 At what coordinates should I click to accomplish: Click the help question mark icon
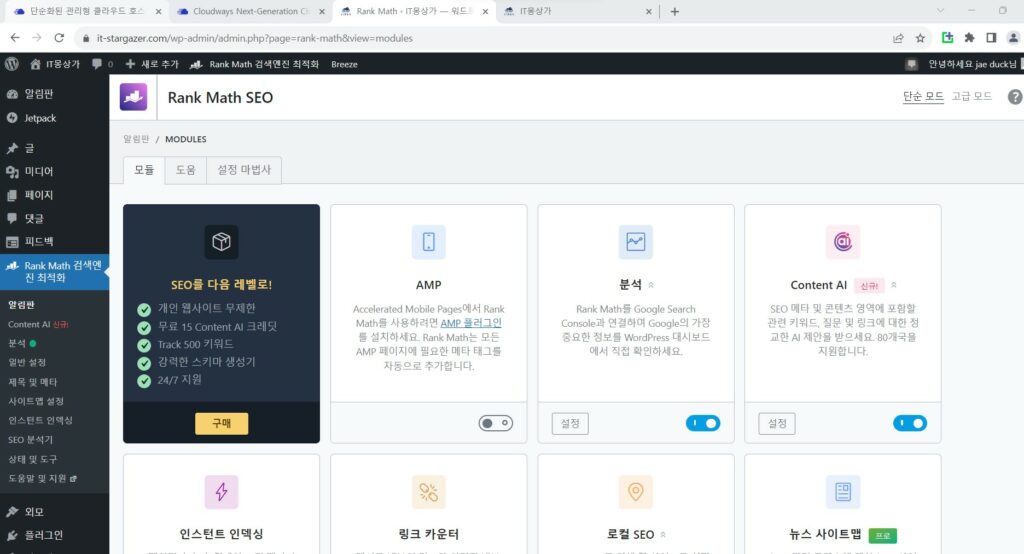coord(1015,97)
